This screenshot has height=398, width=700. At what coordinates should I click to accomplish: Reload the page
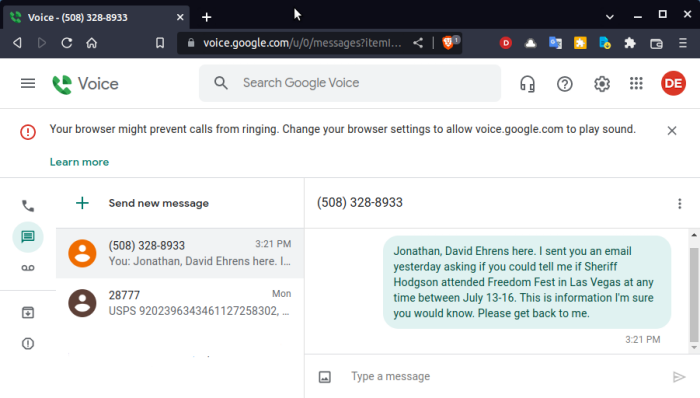click(x=67, y=43)
